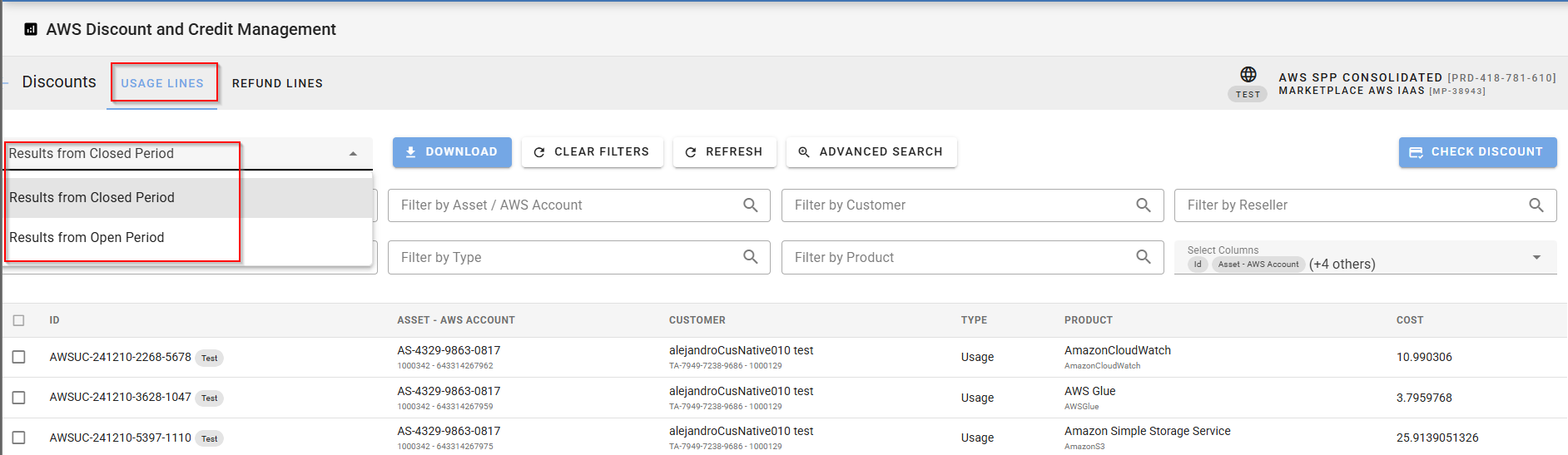The height and width of the screenshot is (455, 1568).
Task: Select the checkbox for AWSUC-241210-3628-1047
Action: click(x=18, y=398)
